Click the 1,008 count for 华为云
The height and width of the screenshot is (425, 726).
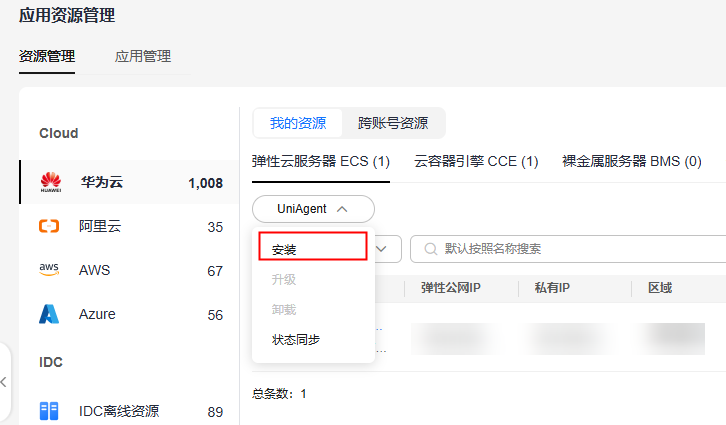[x=206, y=183]
